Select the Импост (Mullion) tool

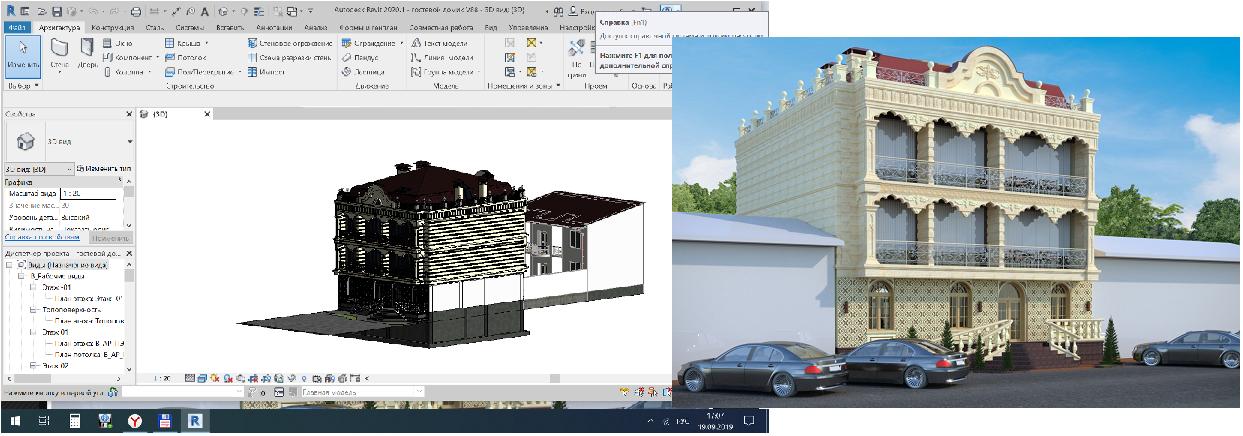[265, 72]
